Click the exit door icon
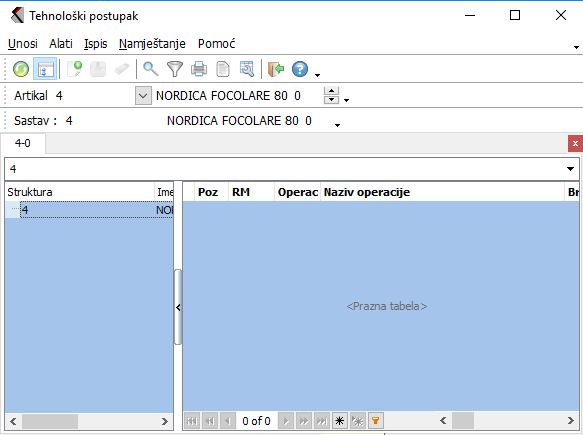This screenshot has width=583, height=435. pyautogui.click(x=276, y=69)
